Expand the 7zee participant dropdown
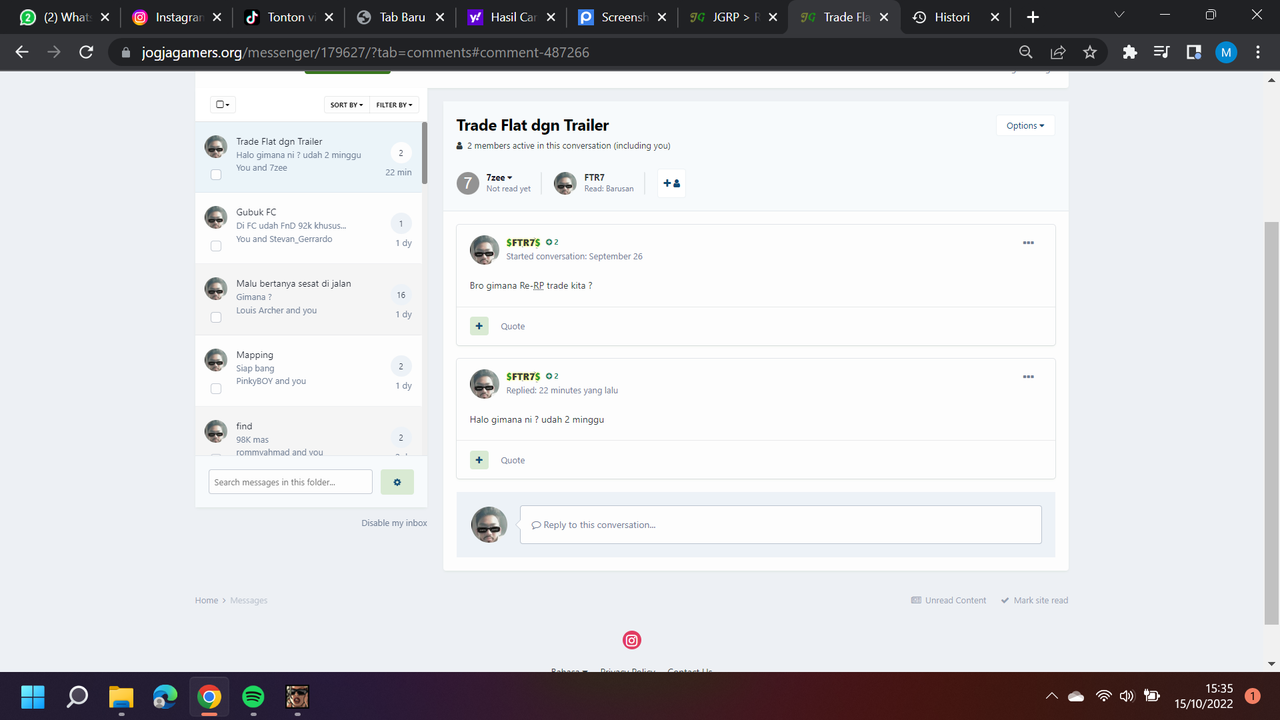The image size is (1280, 720). 499,177
